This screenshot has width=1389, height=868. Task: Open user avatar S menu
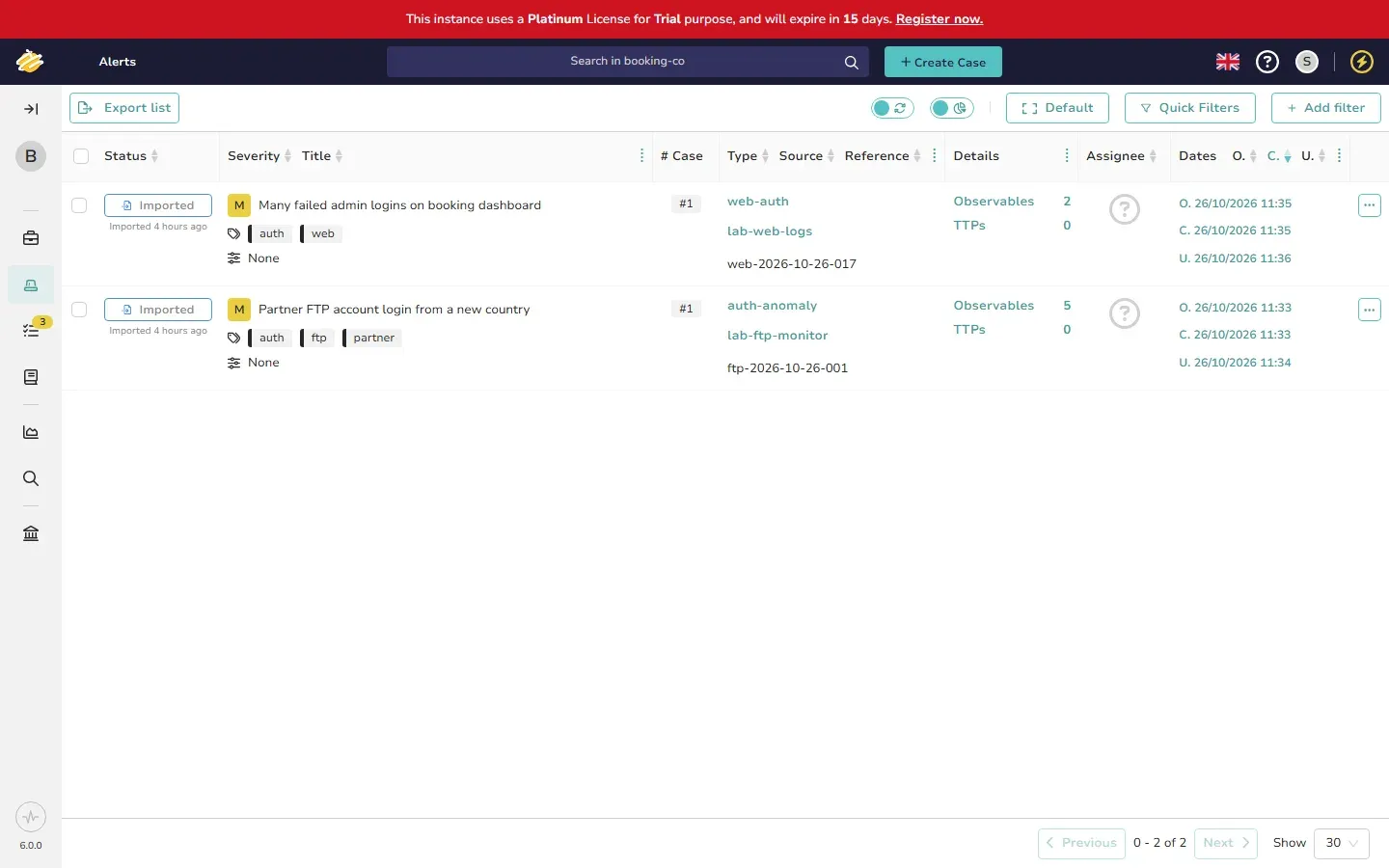coord(1307,62)
